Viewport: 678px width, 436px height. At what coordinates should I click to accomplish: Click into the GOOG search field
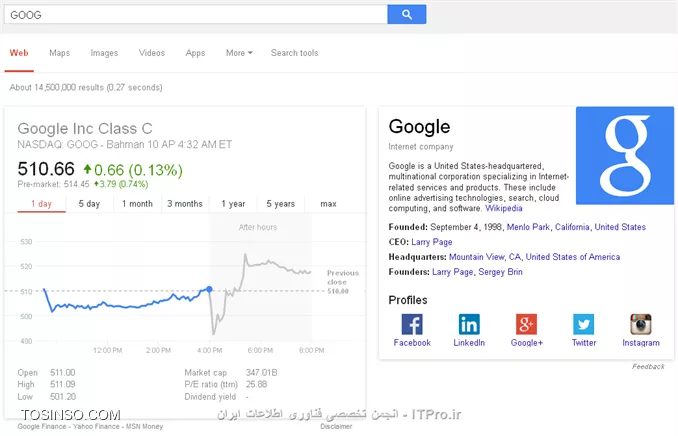(195, 15)
